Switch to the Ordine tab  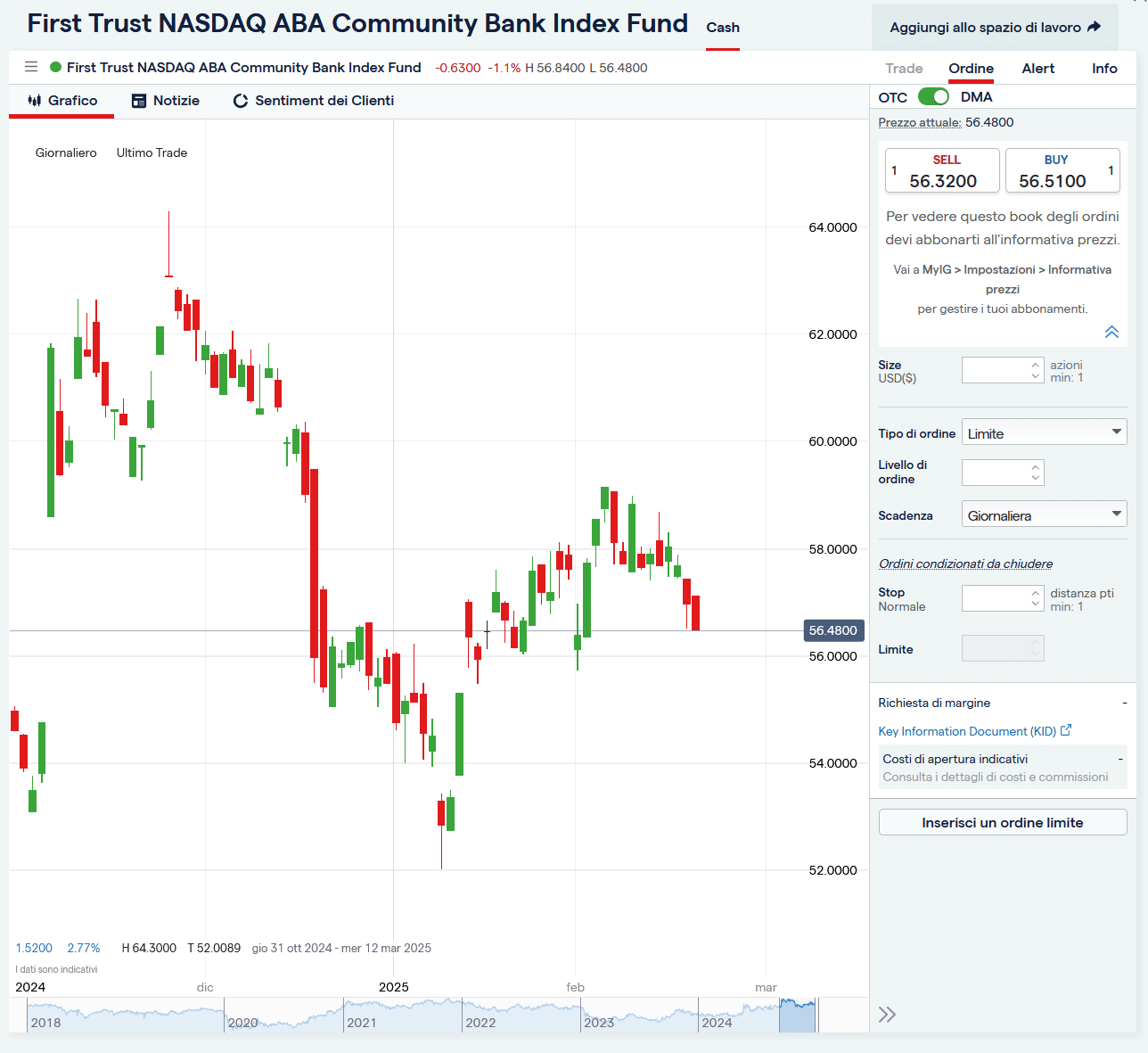971,69
